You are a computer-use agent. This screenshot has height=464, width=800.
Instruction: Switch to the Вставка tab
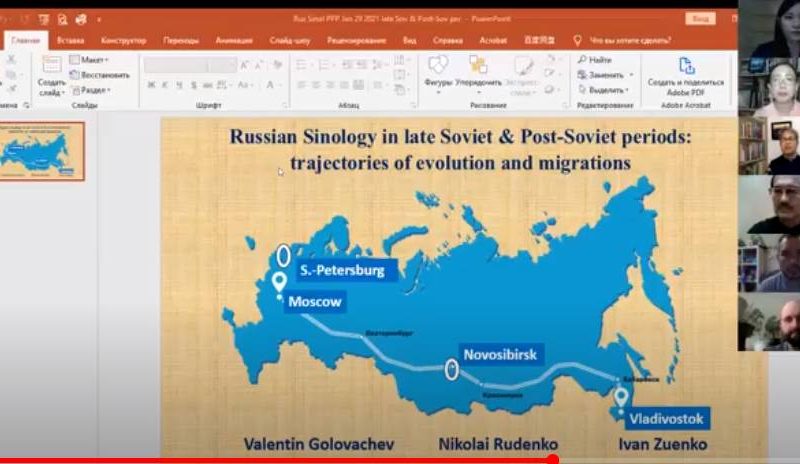[x=70, y=40]
